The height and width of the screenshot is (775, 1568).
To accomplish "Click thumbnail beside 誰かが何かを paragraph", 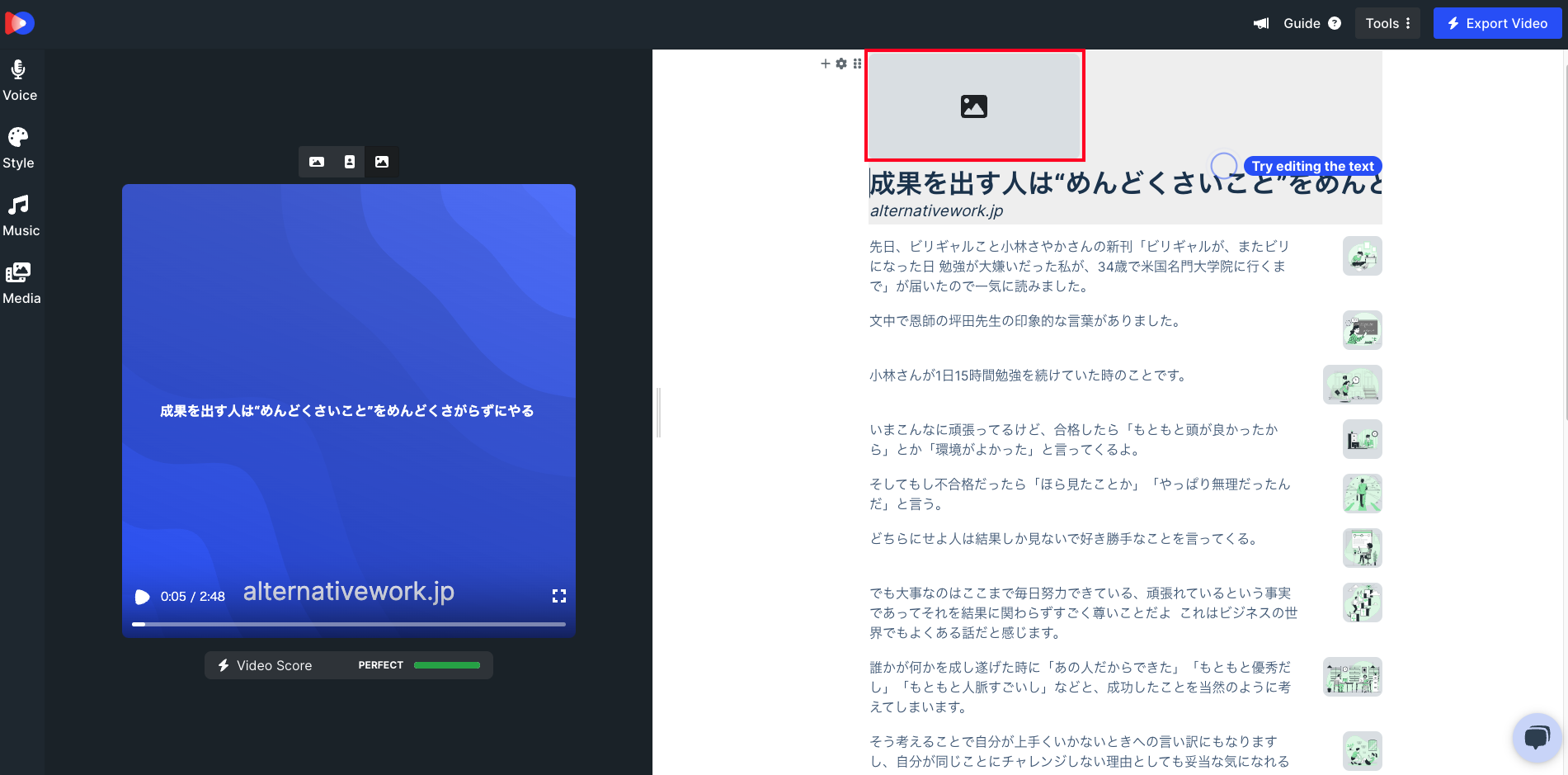I will tap(1353, 677).
